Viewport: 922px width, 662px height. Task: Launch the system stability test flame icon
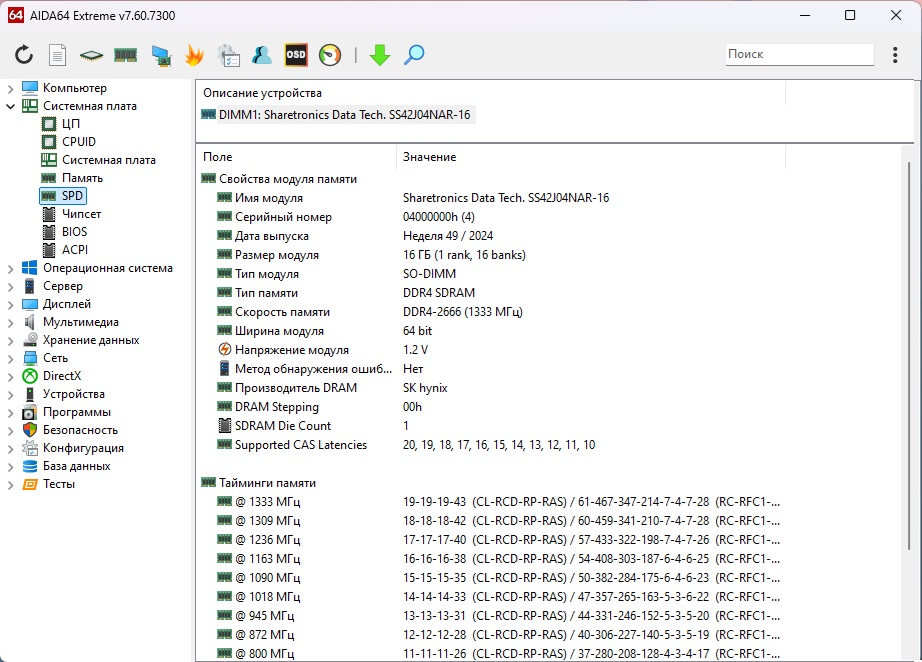(x=194, y=55)
